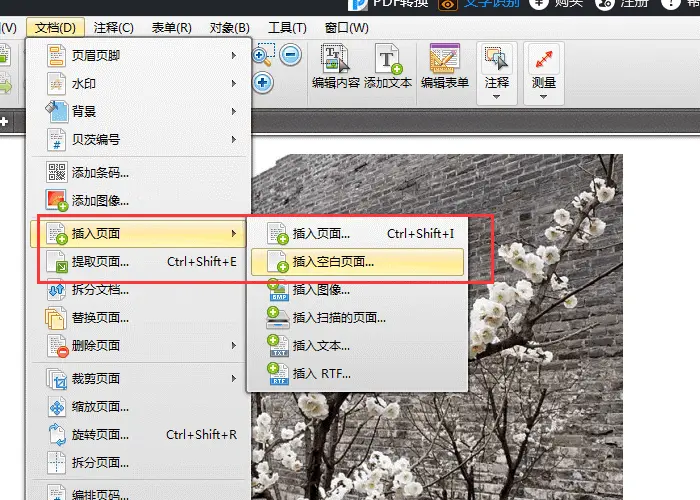Click the 缩放页面 icon
This screenshot has width=700, height=500.
pyautogui.click(x=57, y=407)
